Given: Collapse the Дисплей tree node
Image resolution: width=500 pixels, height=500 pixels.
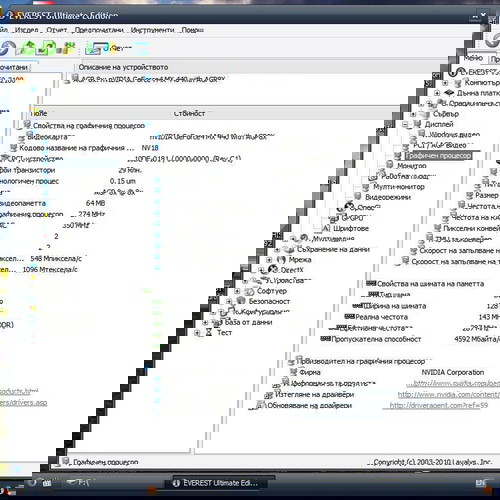Looking at the screenshot, I should [405, 124].
